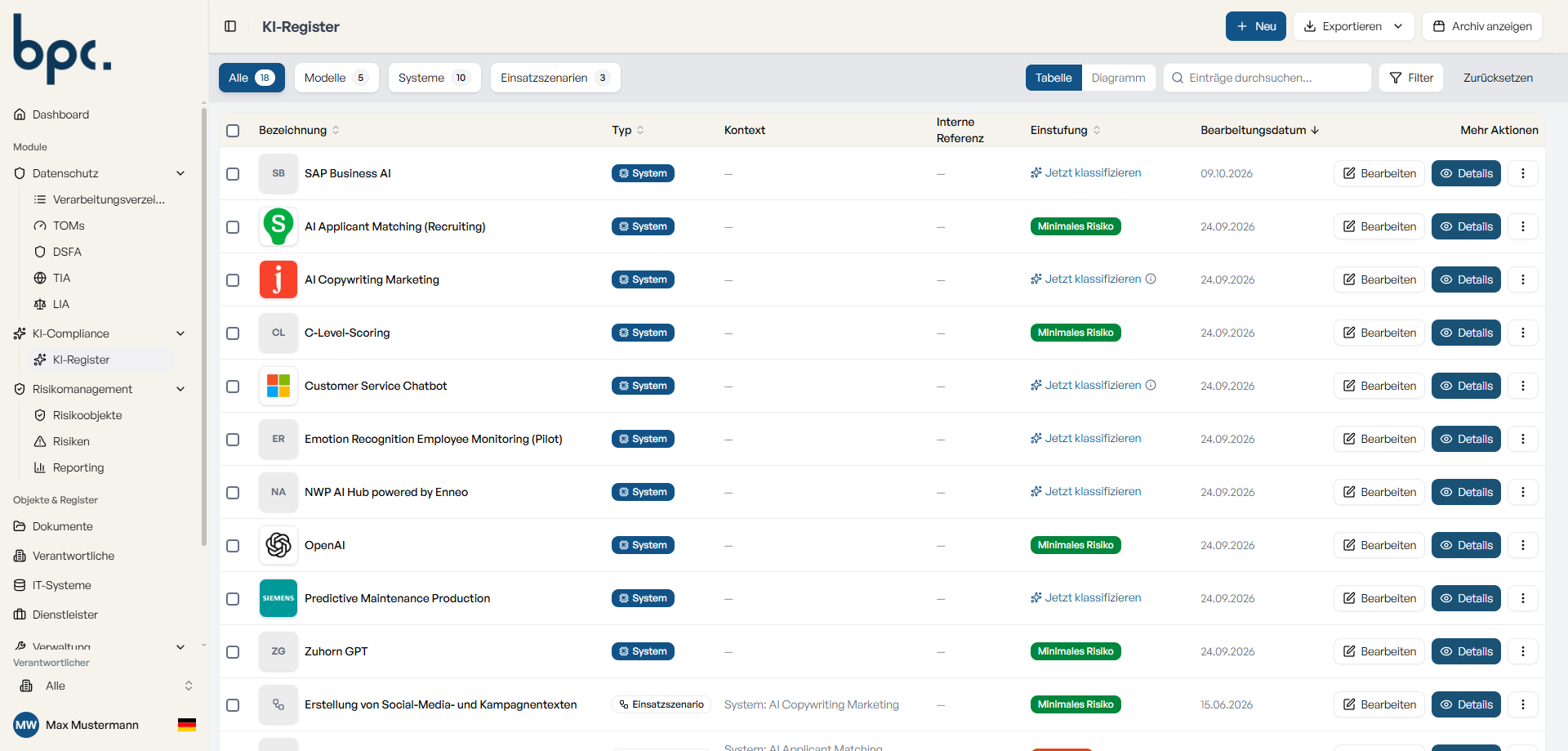Click Jetzt klassifizieren for NWP AI Hub
The width and height of the screenshot is (1568, 751).
1086,491
